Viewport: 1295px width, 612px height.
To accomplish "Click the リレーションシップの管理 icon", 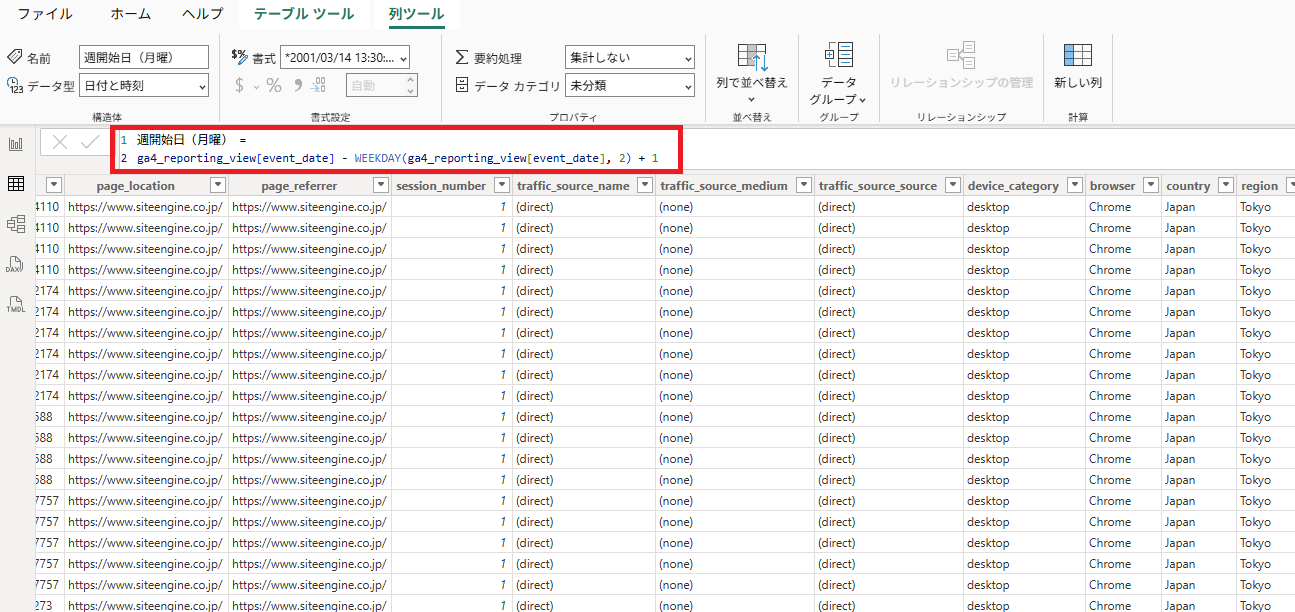I will (961, 55).
